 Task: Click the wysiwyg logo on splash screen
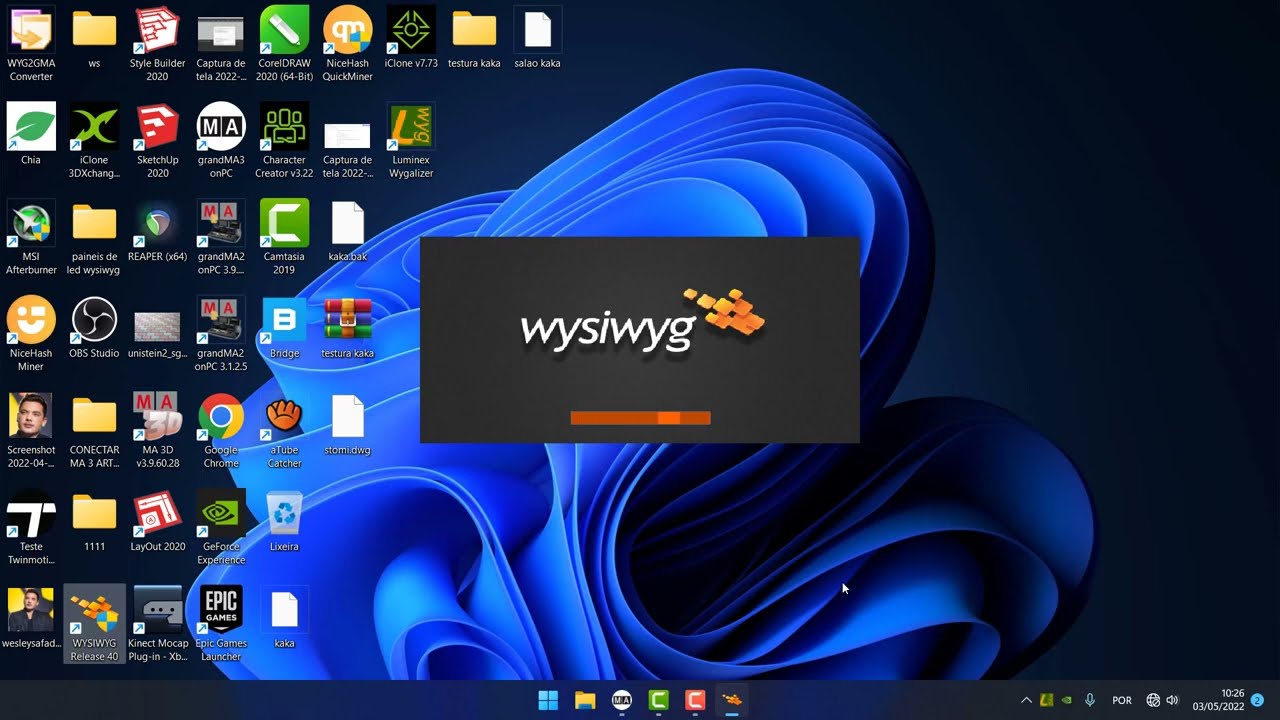pos(642,321)
